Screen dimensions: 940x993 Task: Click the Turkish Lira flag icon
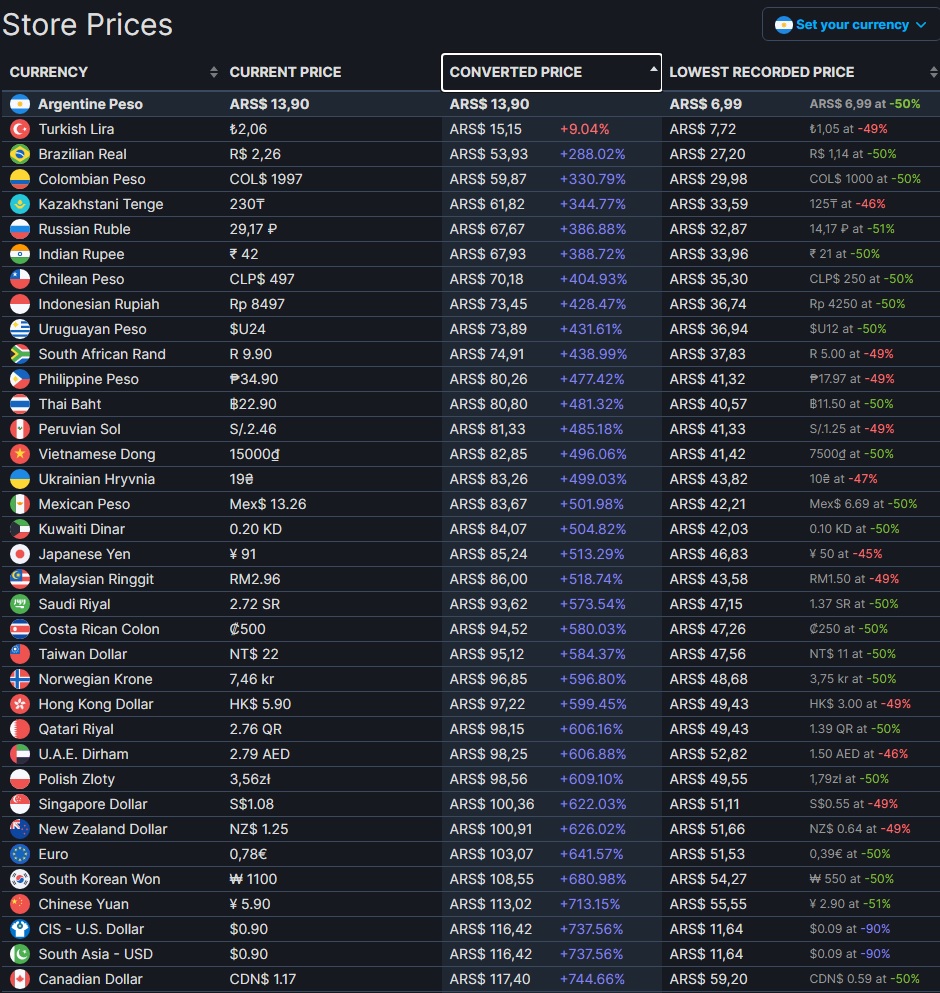click(x=20, y=129)
